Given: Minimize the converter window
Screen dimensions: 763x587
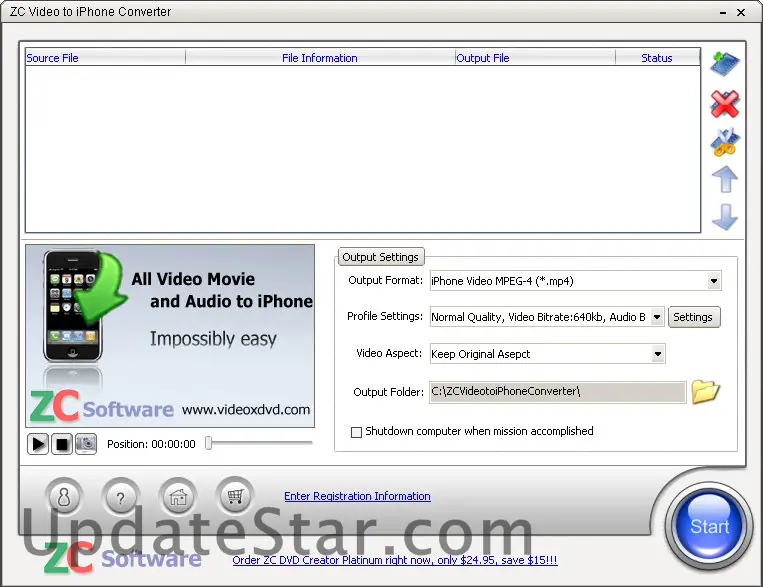Looking at the screenshot, I should point(723,13).
